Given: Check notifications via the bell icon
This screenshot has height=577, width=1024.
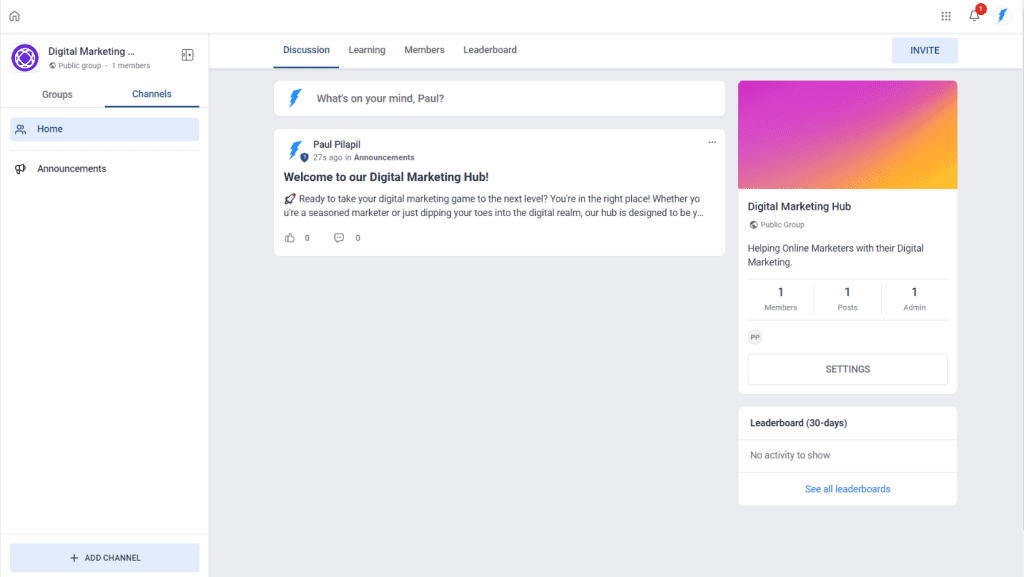Looking at the screenshot, I should click(x=974, y=15).
